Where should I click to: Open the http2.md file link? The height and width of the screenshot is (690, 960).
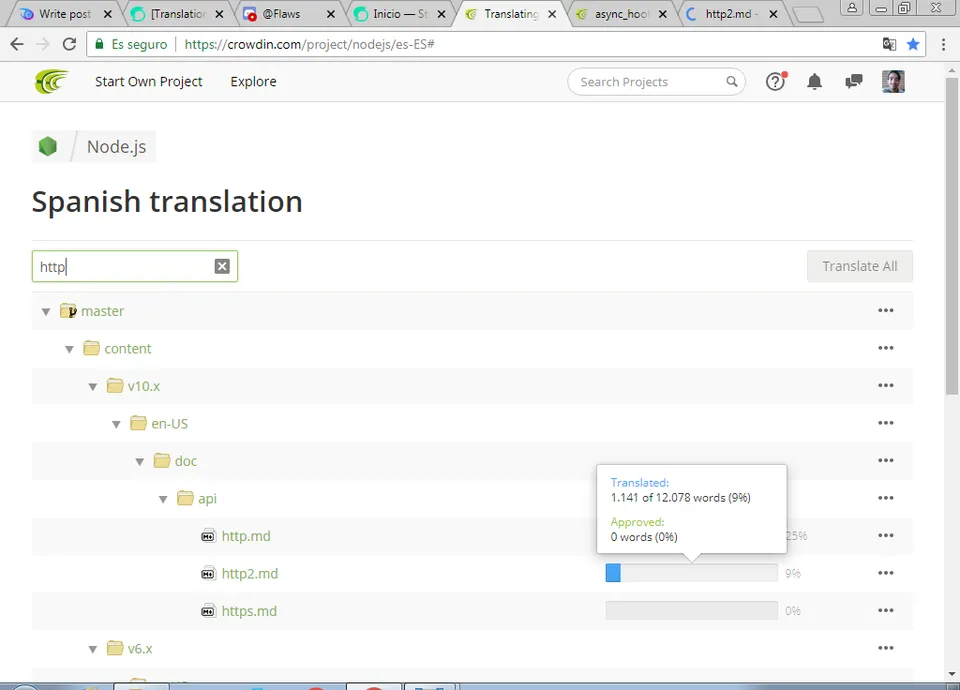click(x=250, y=574)
